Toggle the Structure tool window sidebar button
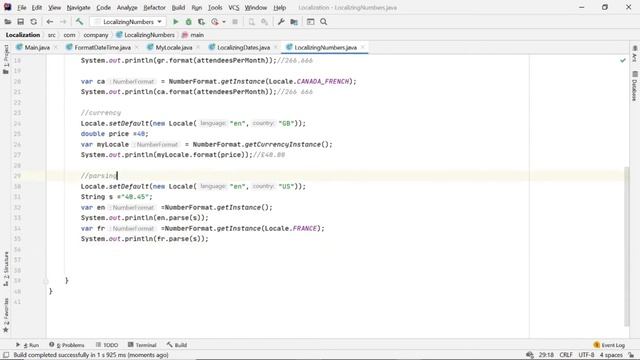The width and height of the screenshot is (640, 360). [x=6, y=268]
